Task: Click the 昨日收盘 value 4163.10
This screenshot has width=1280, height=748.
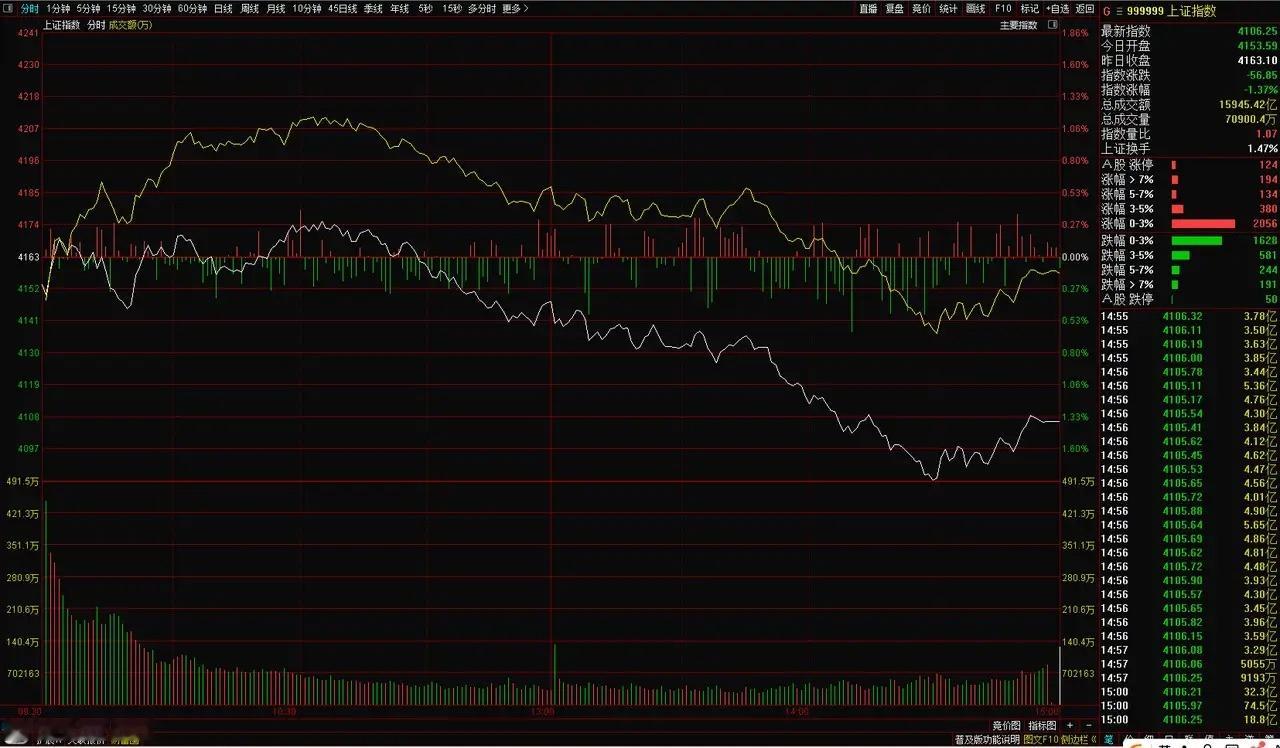Action: click(1257, 60)
